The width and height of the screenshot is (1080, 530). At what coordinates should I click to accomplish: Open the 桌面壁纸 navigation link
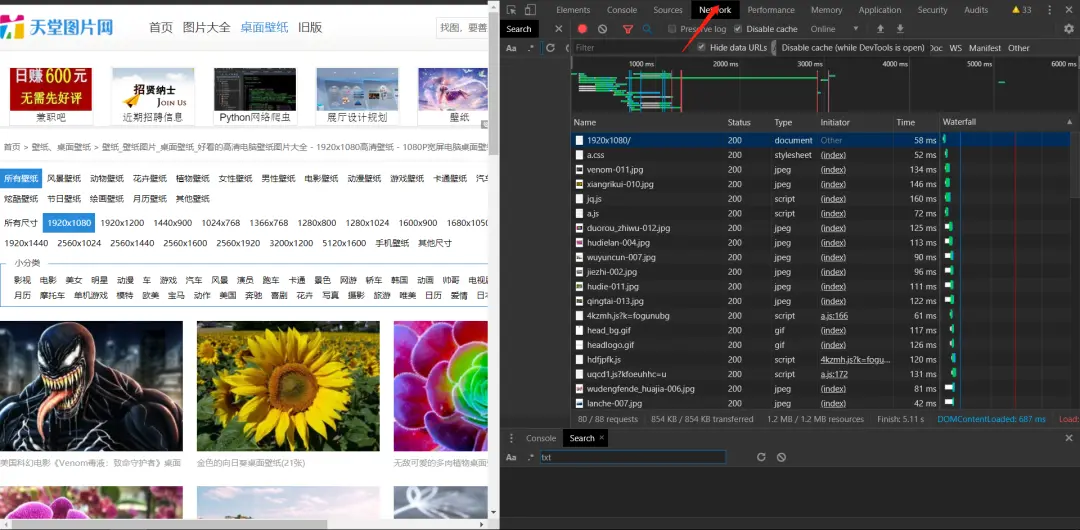(264, 27)
